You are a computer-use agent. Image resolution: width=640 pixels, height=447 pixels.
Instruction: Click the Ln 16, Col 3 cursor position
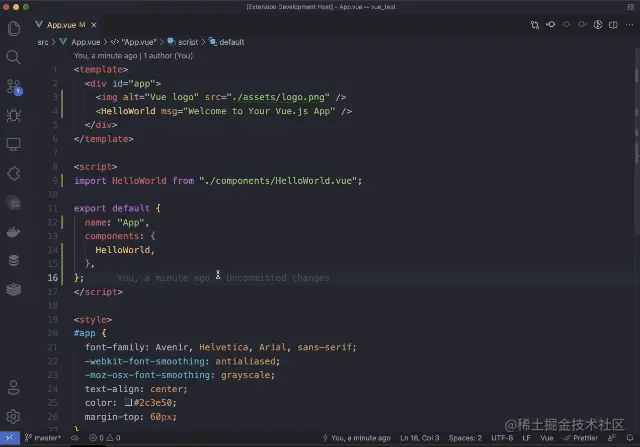420,438
